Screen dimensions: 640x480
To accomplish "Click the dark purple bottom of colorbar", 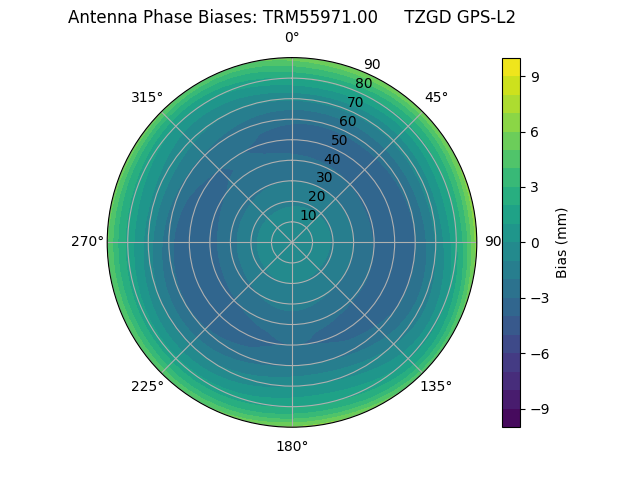I will (511, 421).
